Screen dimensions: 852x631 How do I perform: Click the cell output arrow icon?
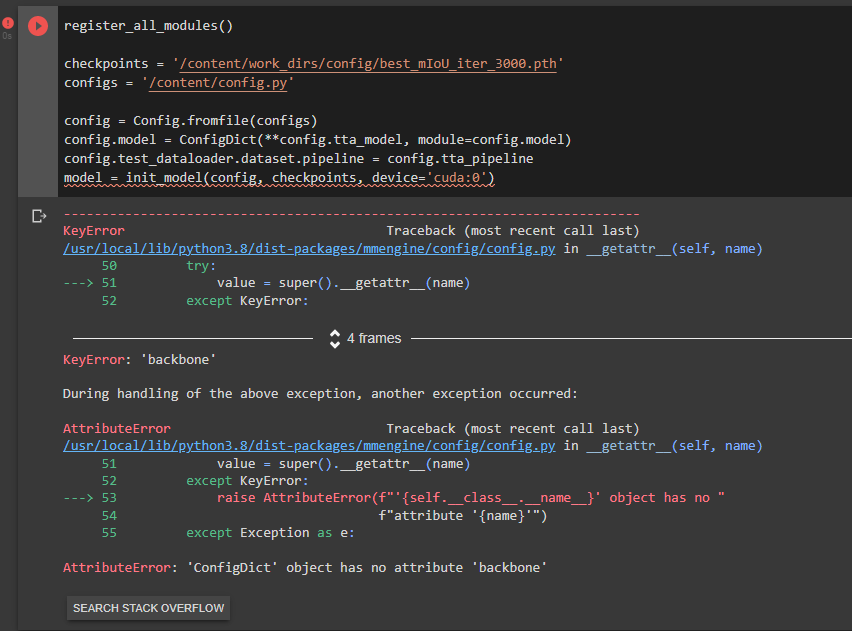(x=38, y=215)
